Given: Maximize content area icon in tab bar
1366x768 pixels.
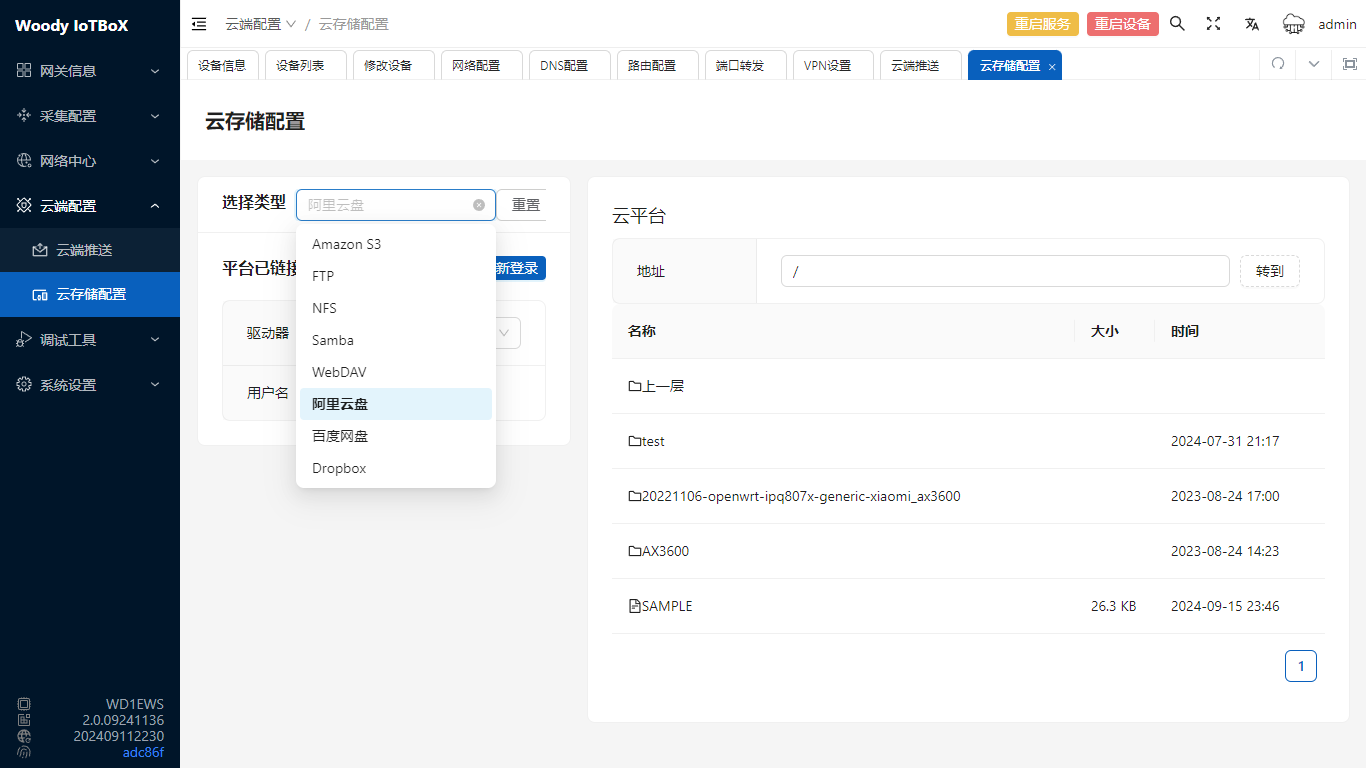Looking at the screenshot, I should coord(1349,64).
